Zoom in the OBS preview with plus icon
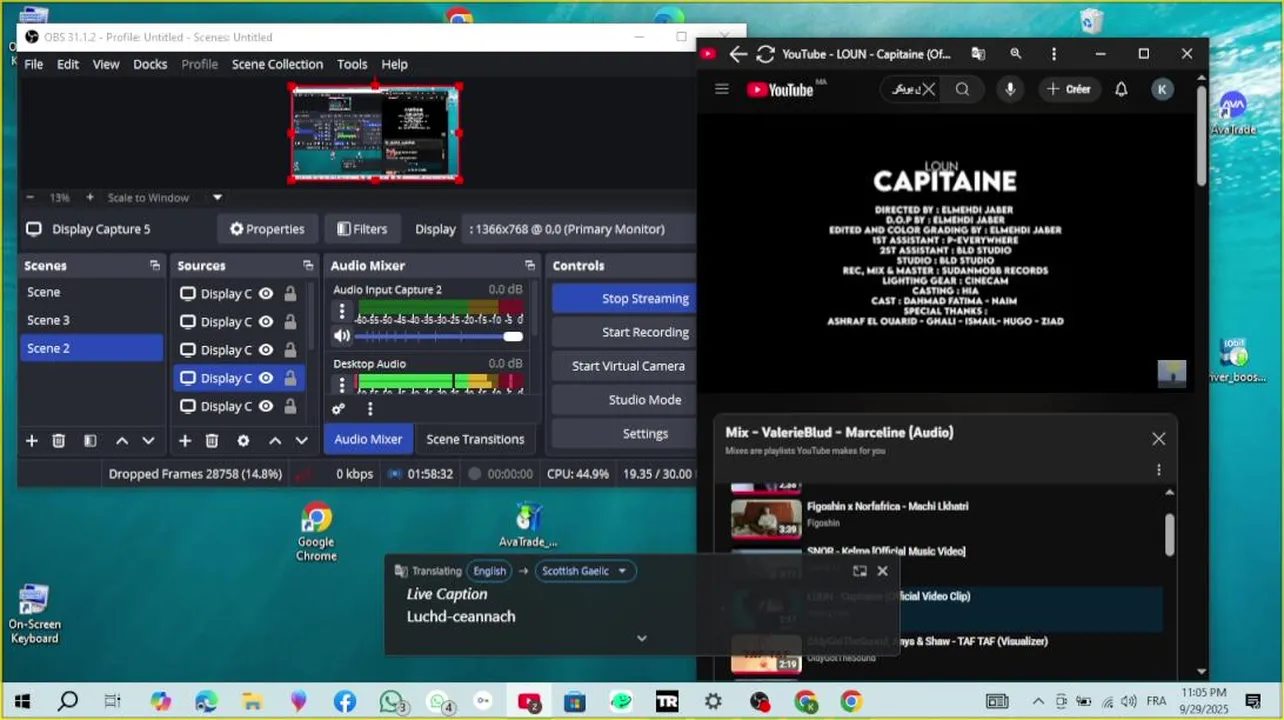 coord(90,198)
